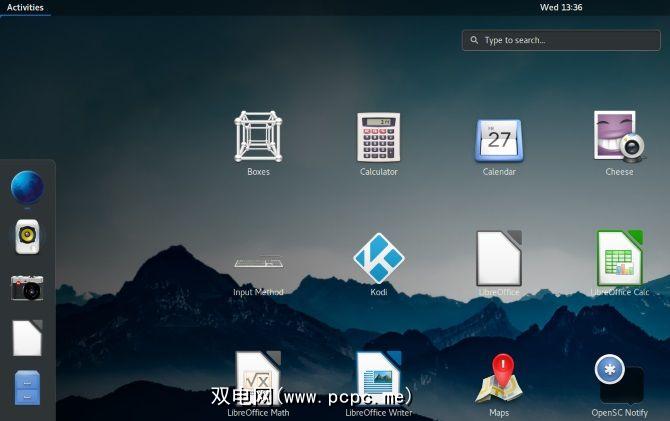Open the Calendar application
Viewport: 670px width, 421px height.
(x=499, y=140)
